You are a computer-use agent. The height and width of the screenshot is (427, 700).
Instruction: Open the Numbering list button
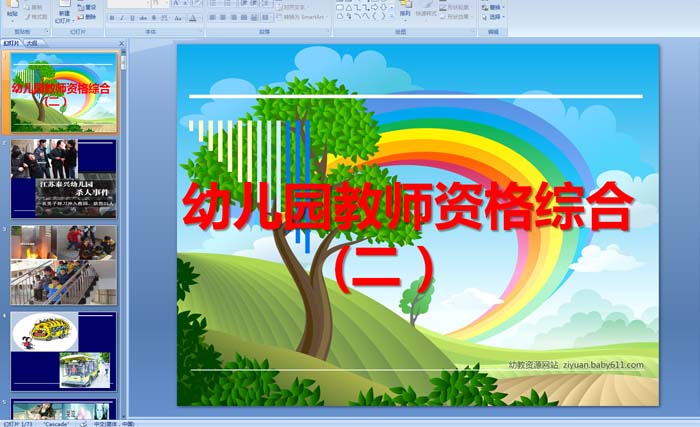click(x=228, y=3)
